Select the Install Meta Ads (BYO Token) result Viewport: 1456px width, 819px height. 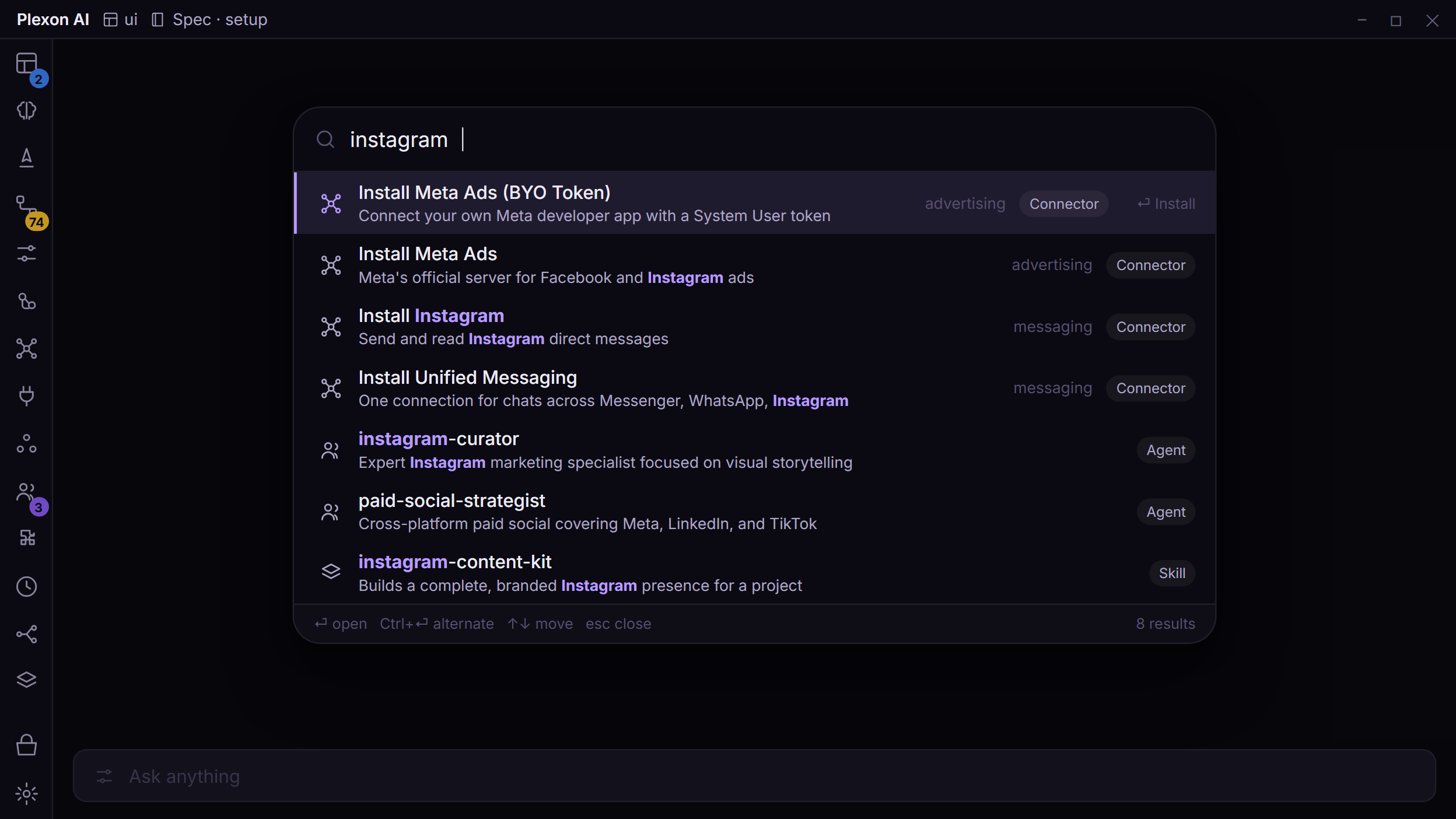[755, 203]
